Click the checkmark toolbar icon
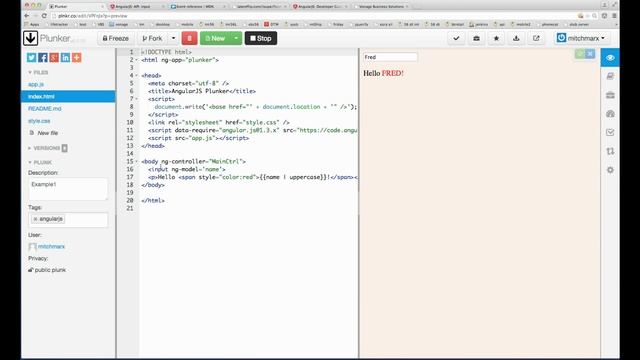The image size is (640, 360). (x=456, y=38)
